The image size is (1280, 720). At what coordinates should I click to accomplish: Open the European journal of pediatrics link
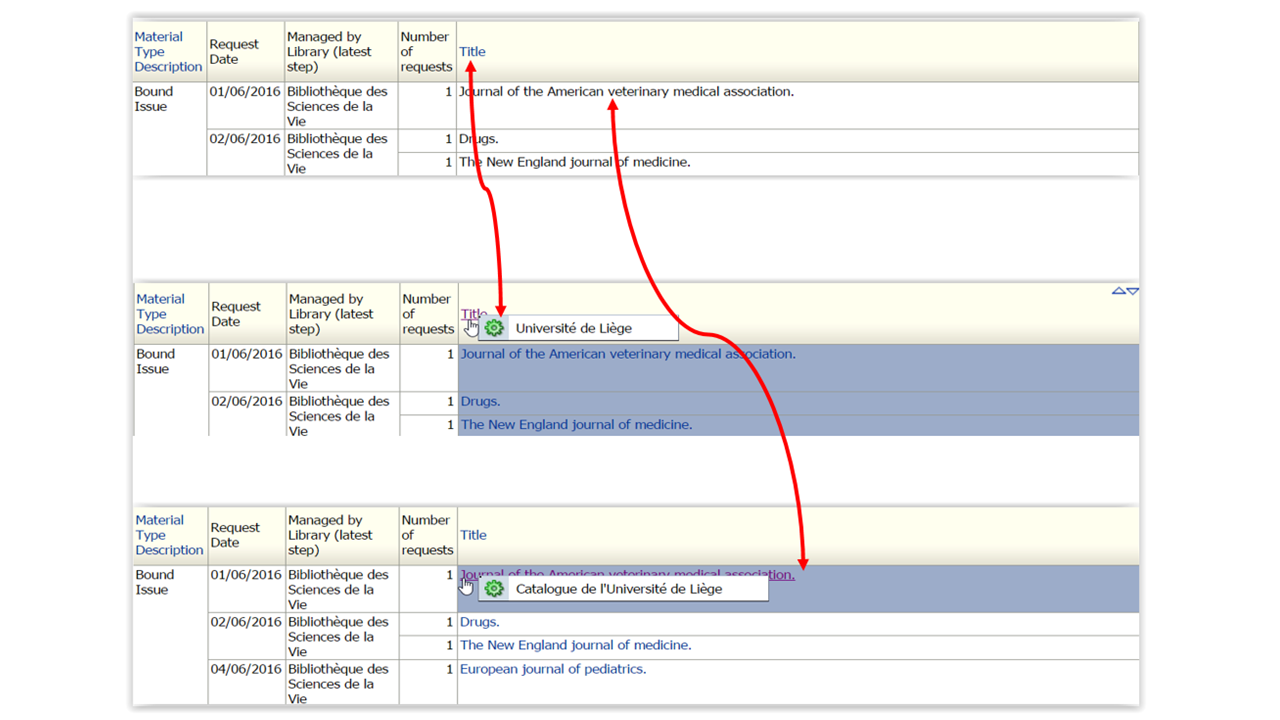coord(553,669)
